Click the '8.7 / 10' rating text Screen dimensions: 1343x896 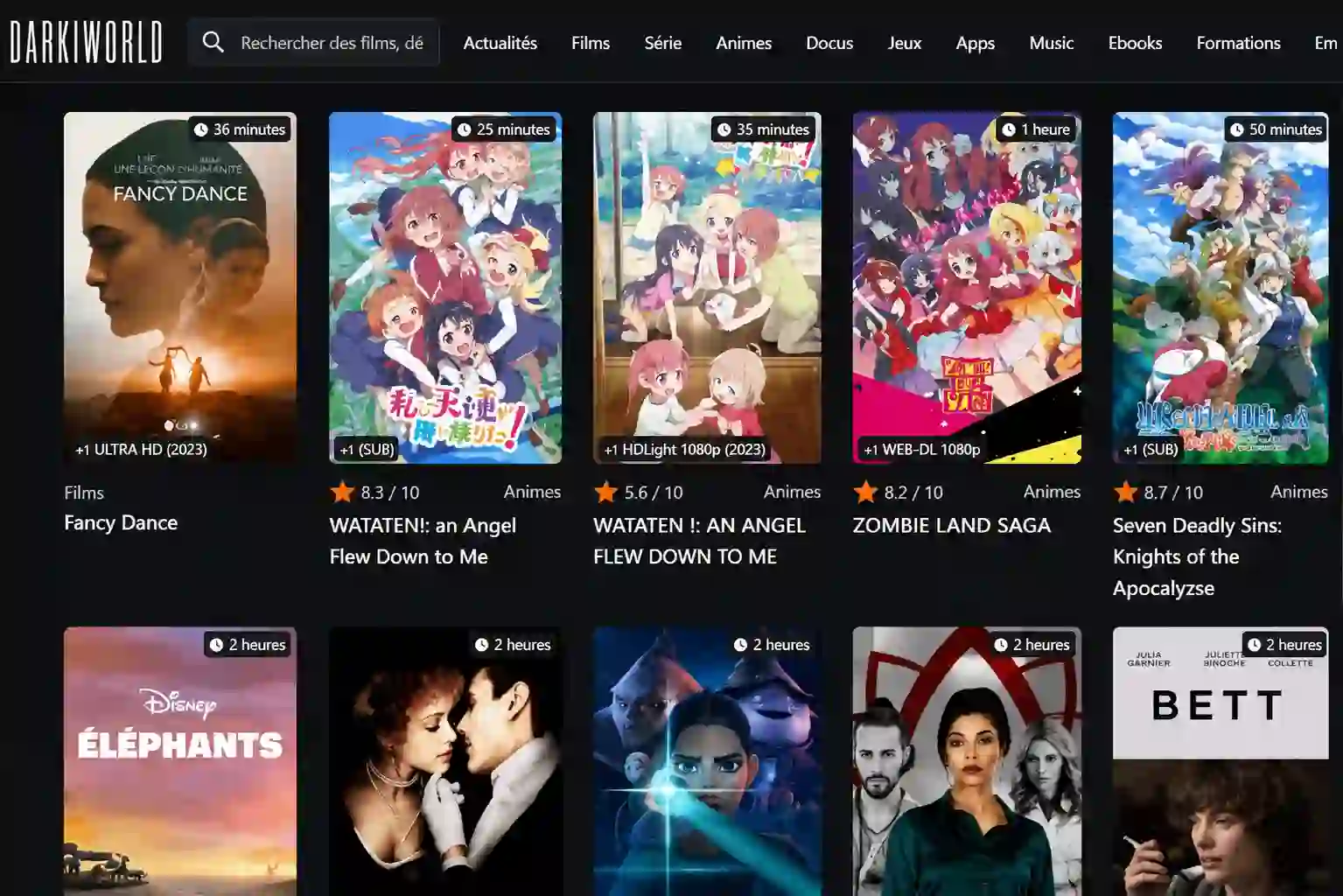coord(1173,493)
